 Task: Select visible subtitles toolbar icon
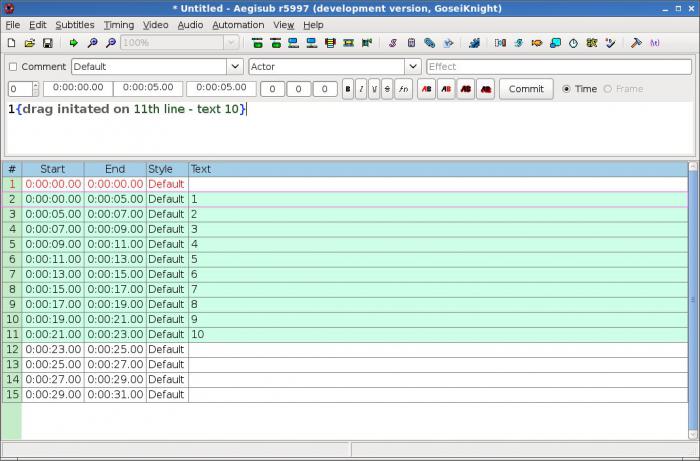pos(330,43)
